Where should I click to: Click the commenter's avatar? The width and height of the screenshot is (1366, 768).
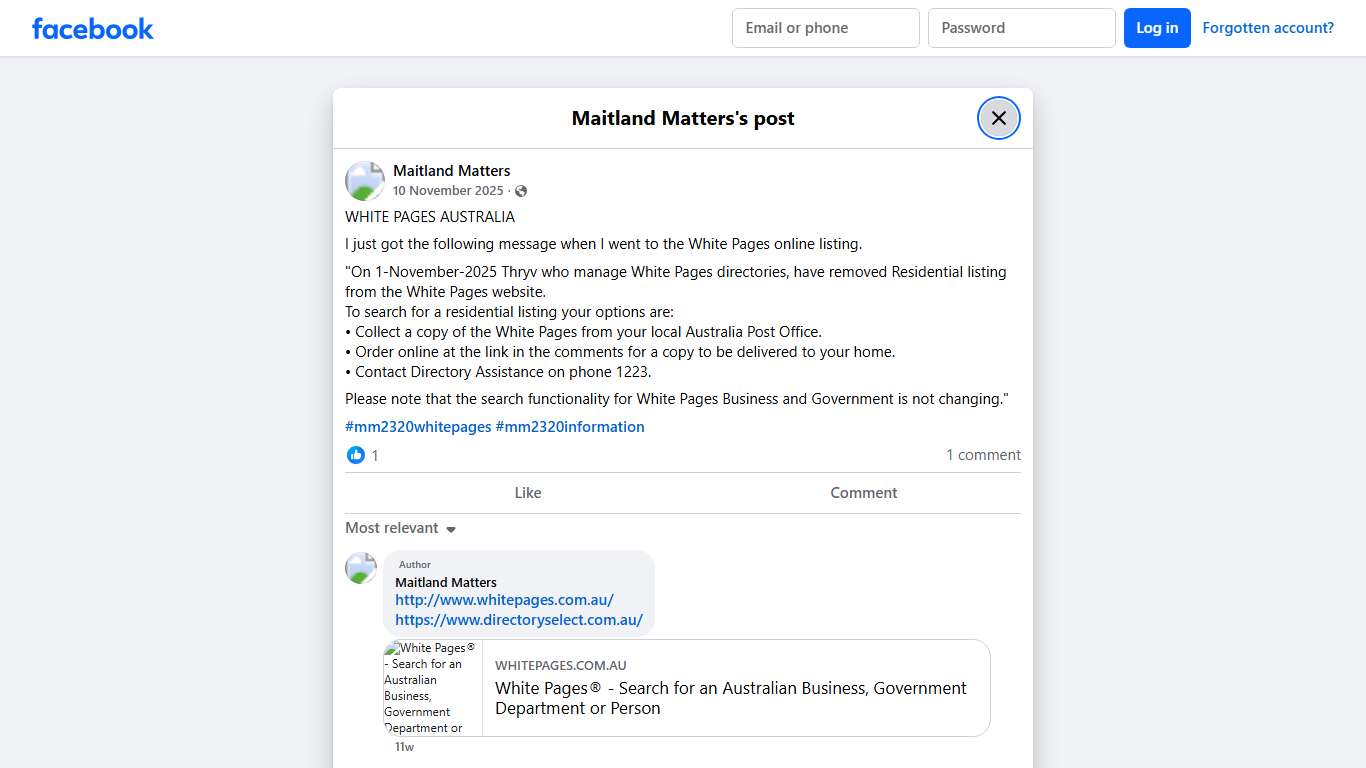point(360,568)
